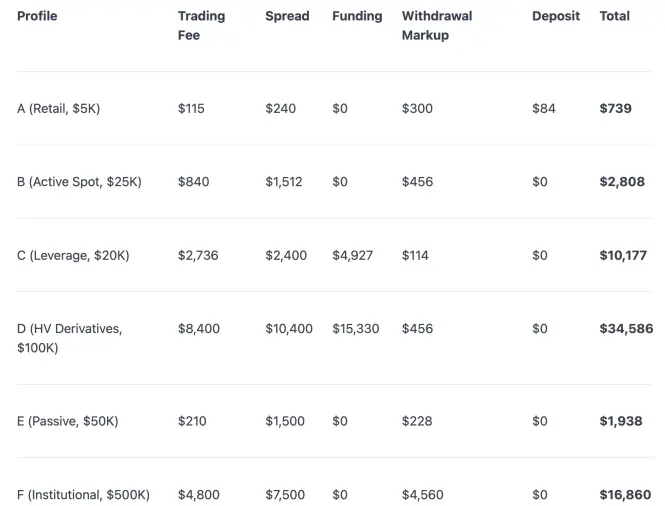Select the E (Passive, $50K) profile cell
This screenshot has height=506, width=665.
(67, 422)
